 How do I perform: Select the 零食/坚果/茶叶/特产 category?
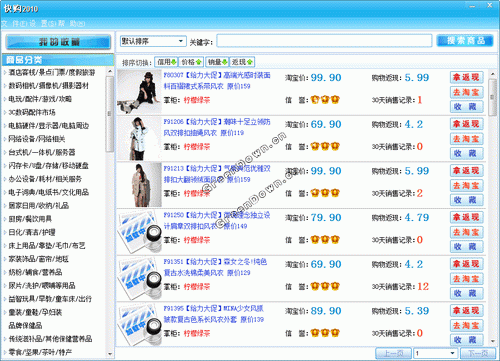[x=40, y=352]
